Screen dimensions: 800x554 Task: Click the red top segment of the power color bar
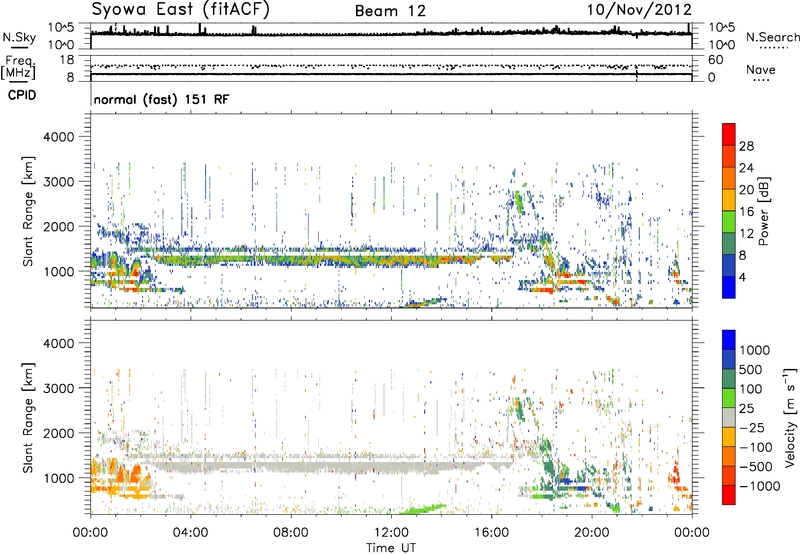[x=729, y=134]
